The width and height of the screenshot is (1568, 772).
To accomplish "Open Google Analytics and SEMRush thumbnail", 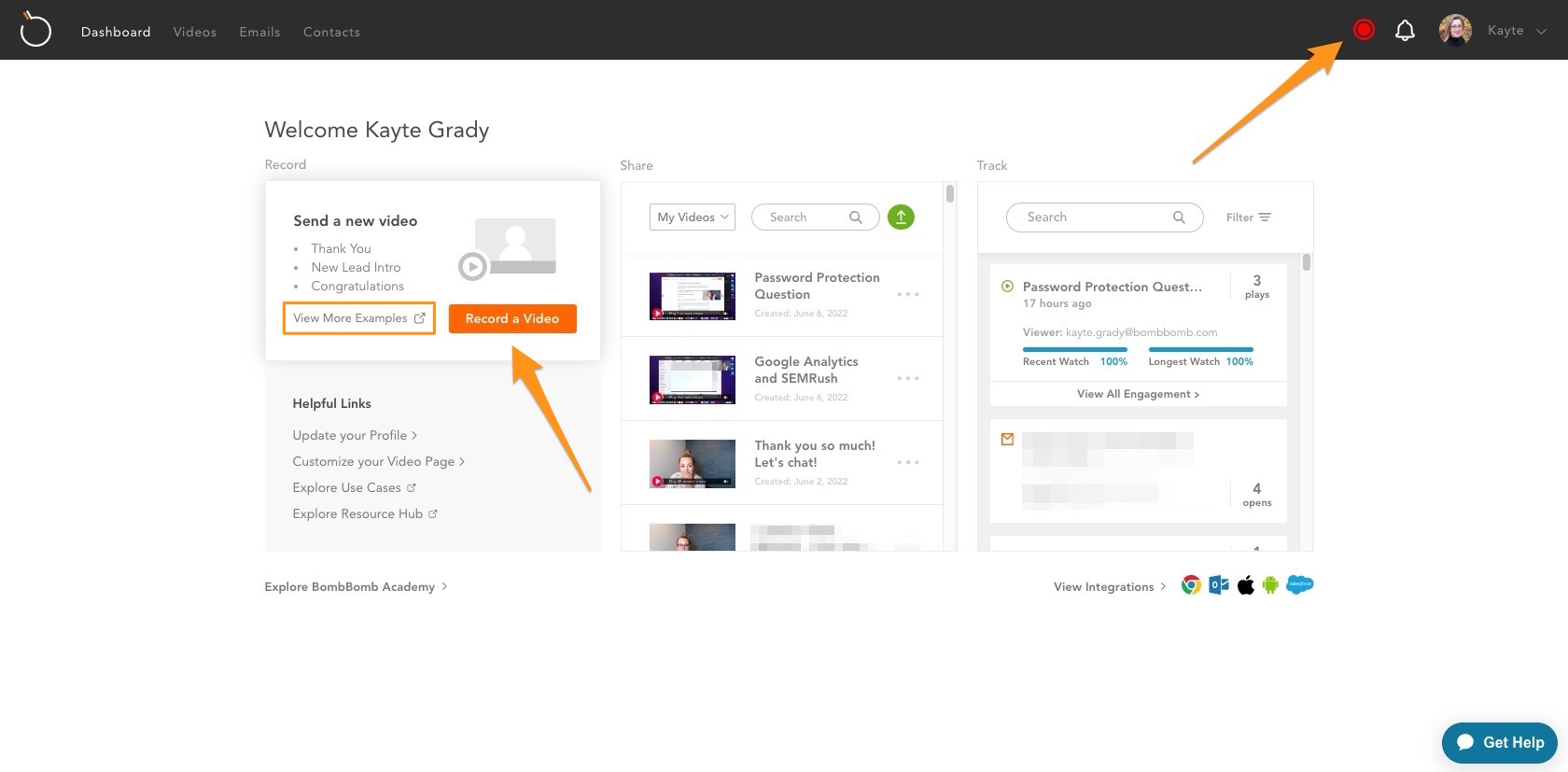I will [x=693, y=380].
